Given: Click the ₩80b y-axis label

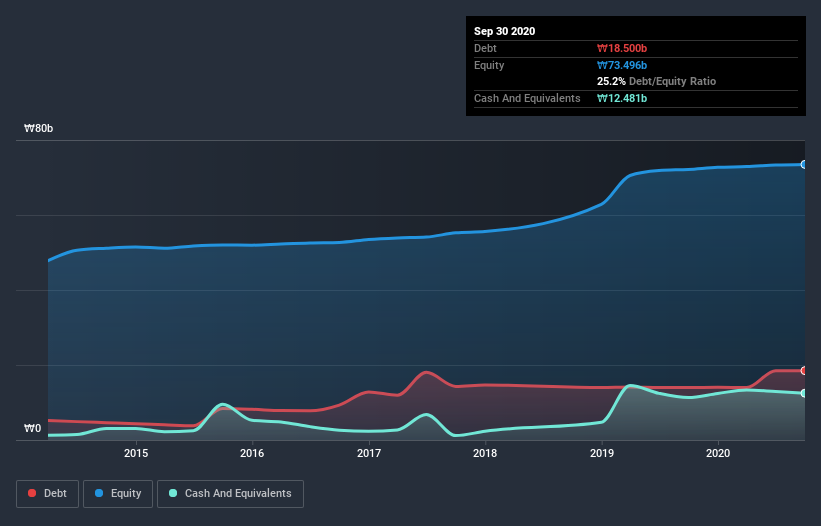Looking at the screenshot, I should [38, 129].
